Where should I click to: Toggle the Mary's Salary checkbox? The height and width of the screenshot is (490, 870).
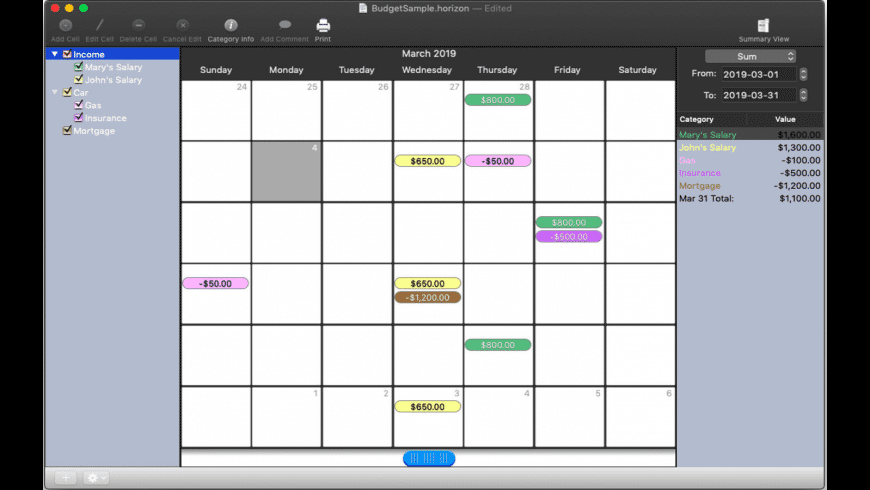pos(78,67)
